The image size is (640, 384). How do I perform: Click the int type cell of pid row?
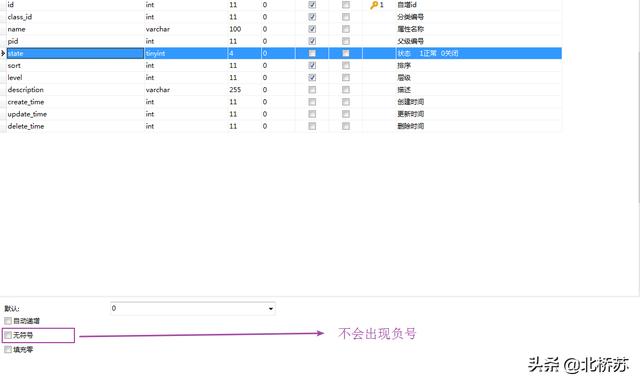(x=186, y=41)
